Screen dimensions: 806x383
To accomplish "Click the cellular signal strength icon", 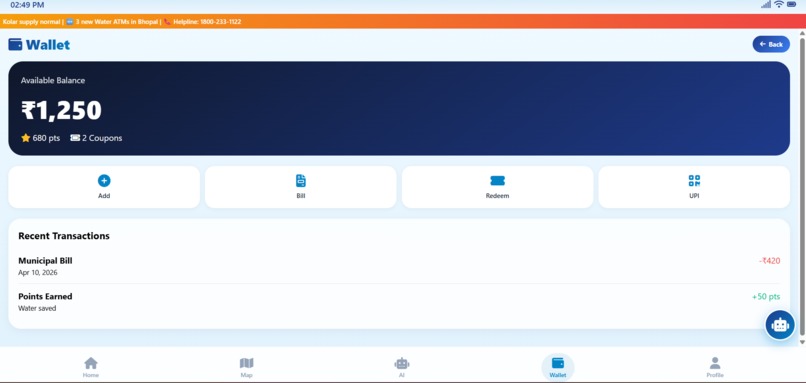I will point(766,4).
